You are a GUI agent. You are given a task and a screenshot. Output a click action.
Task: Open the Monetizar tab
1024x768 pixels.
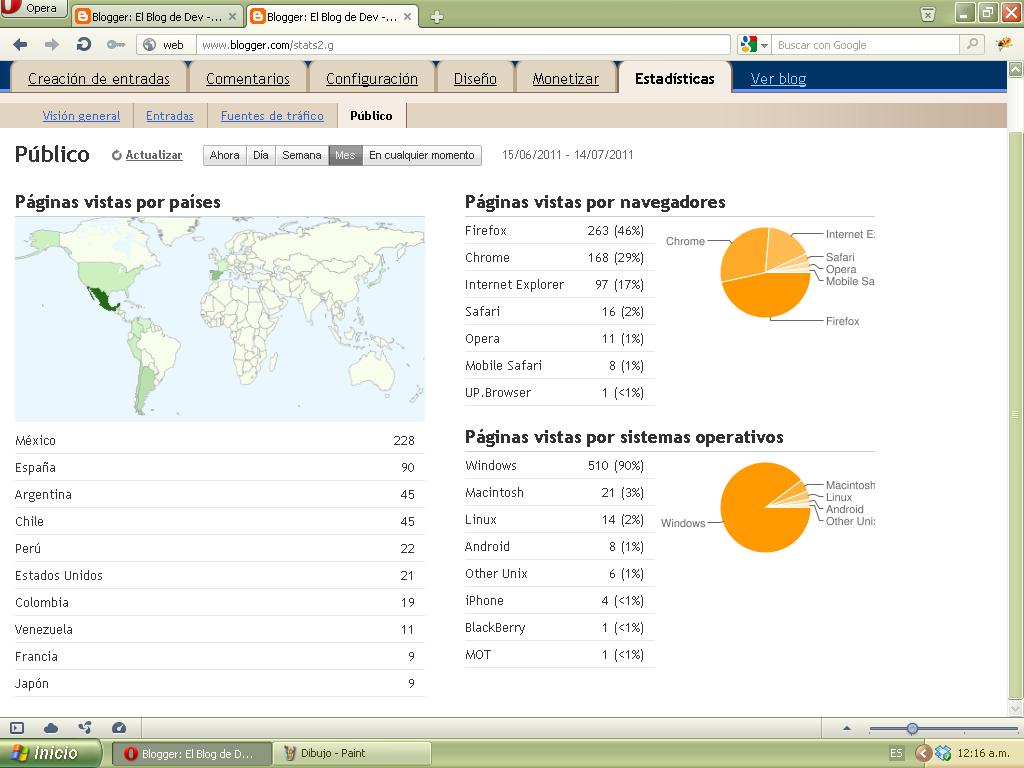pos(566,79)
